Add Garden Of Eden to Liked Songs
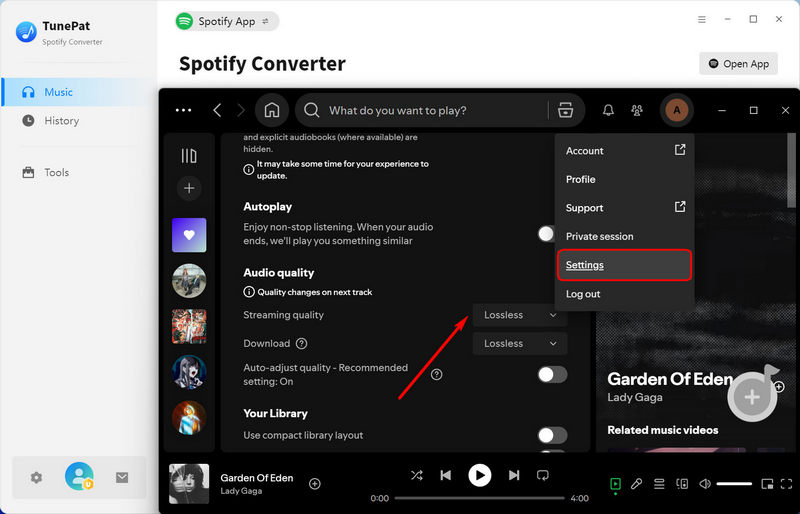This screenshot has width=800, height=514. [315, 484]
